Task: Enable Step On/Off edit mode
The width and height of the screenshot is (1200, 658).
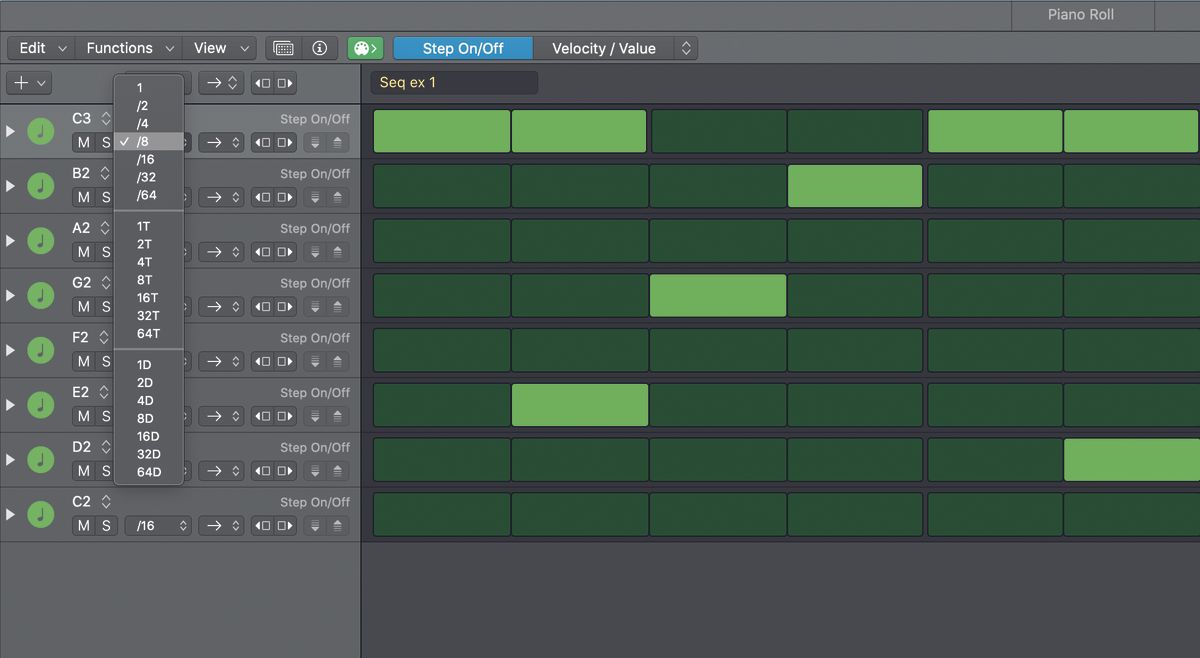Action: click(x=462, y=47)
